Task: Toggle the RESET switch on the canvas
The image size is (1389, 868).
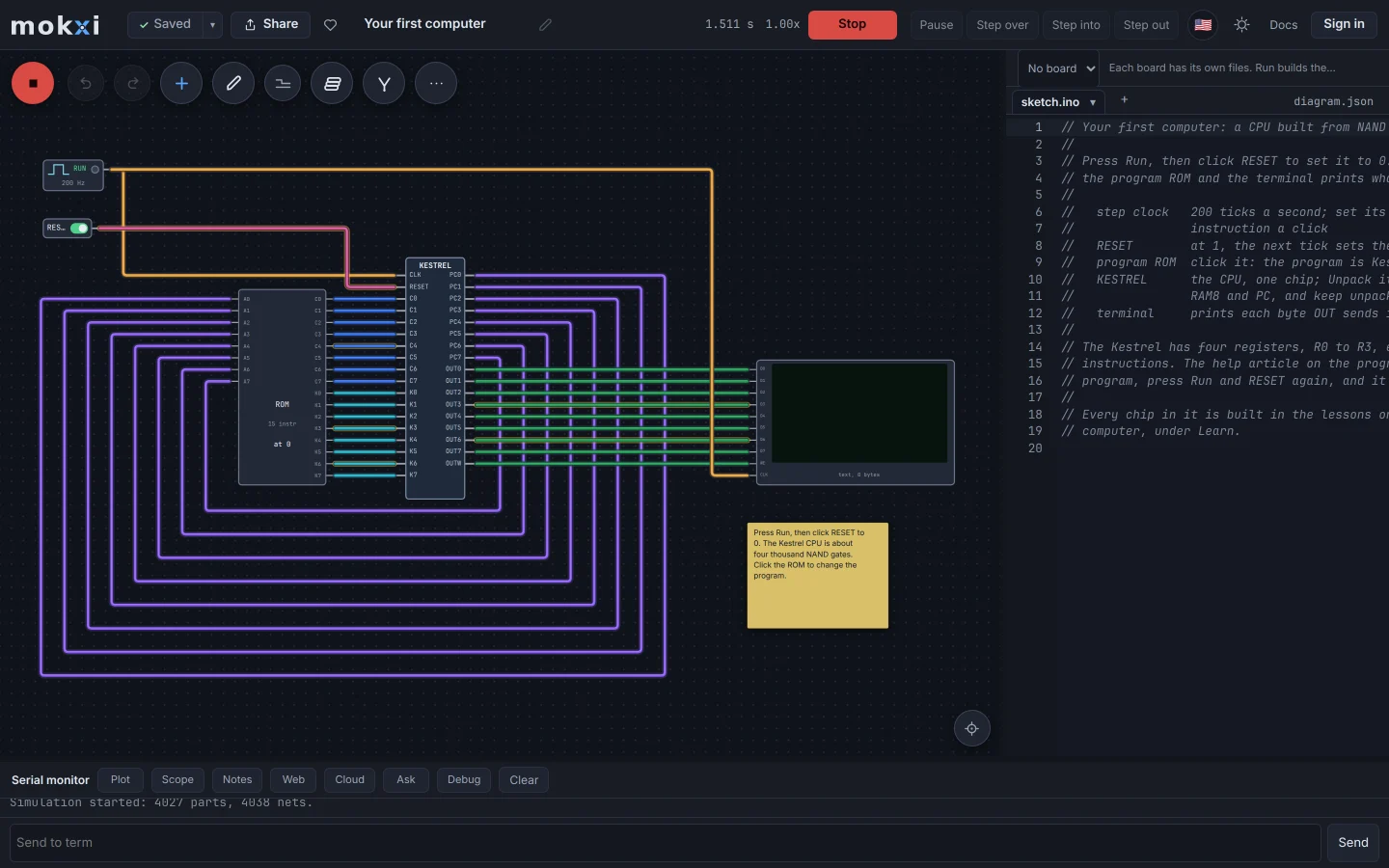Action: [x=79, y=229]
